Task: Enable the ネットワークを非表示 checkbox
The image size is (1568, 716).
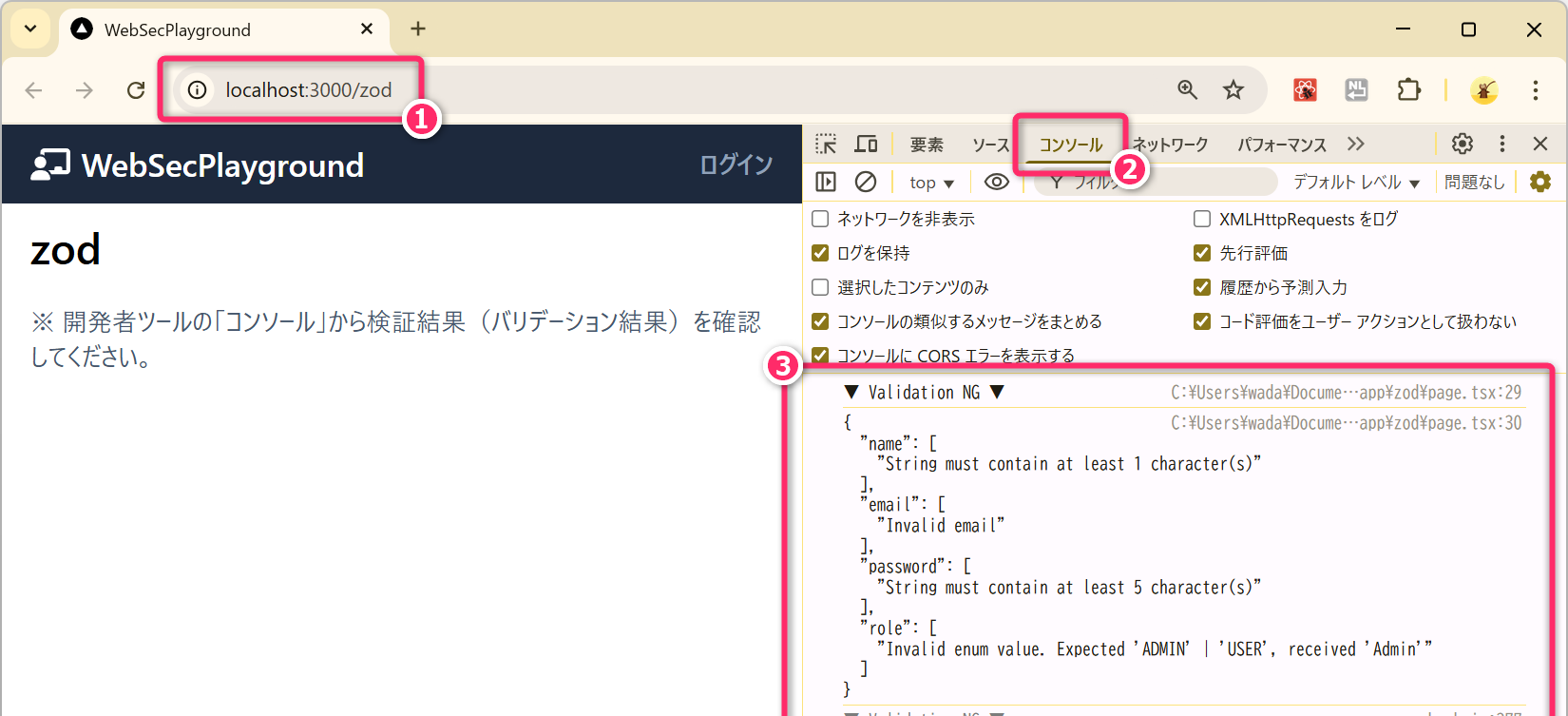Action: [x=820, y=219]
